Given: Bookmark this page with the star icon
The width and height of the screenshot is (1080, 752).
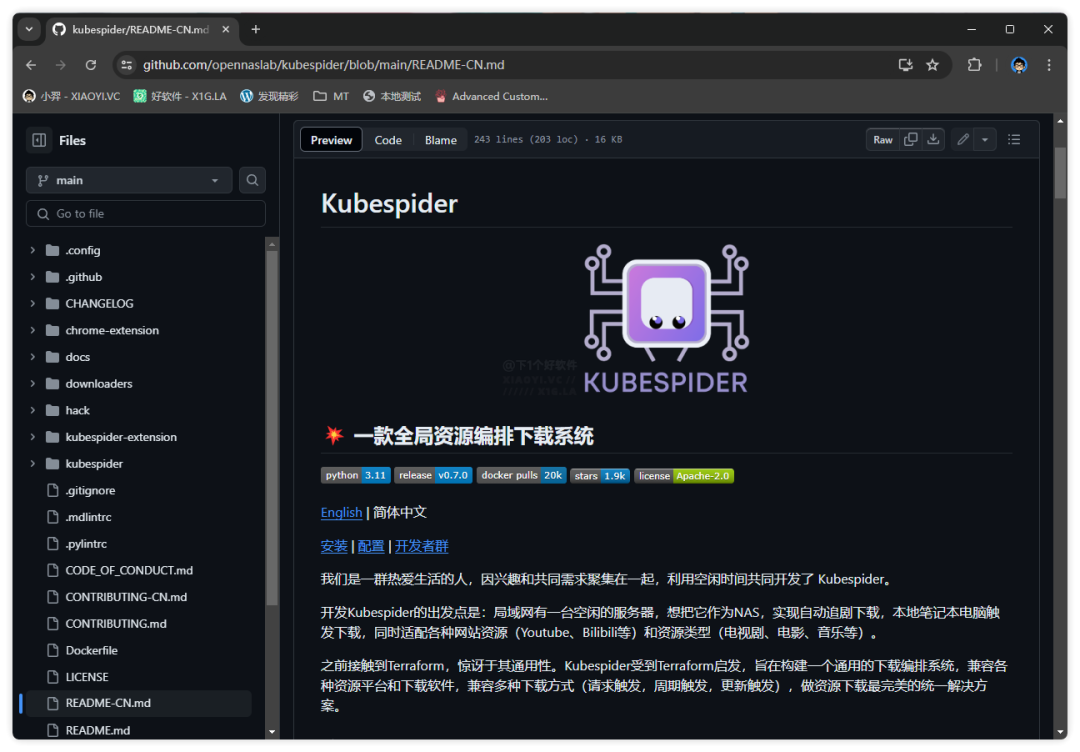Looking at the screenshot, I should pos(932,65).
